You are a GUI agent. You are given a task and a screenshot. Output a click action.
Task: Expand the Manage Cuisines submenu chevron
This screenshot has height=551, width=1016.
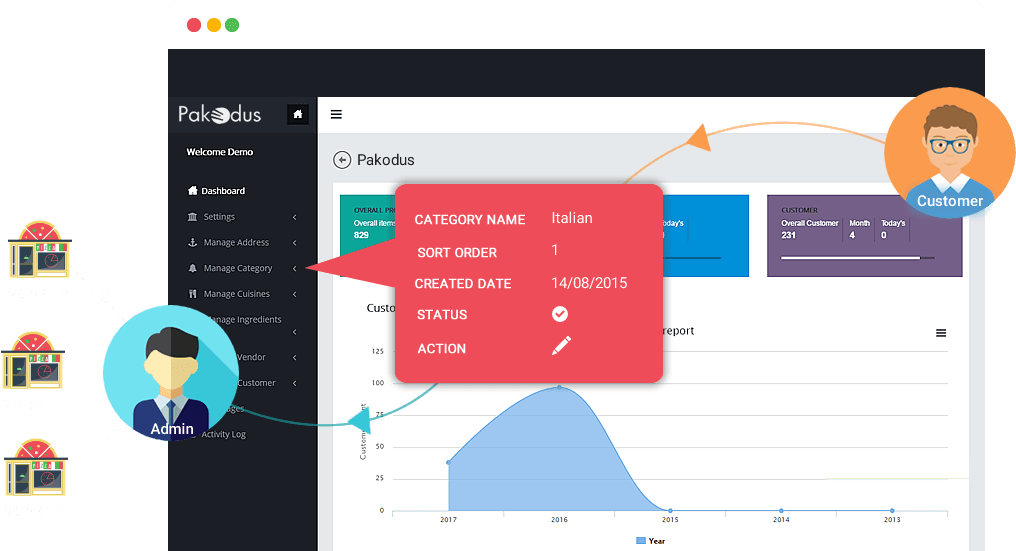[295, 295]
